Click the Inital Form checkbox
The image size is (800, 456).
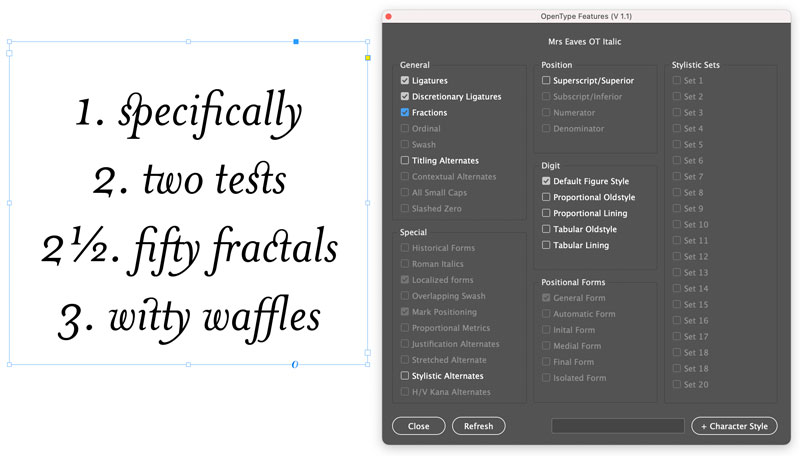pos(546,330)
